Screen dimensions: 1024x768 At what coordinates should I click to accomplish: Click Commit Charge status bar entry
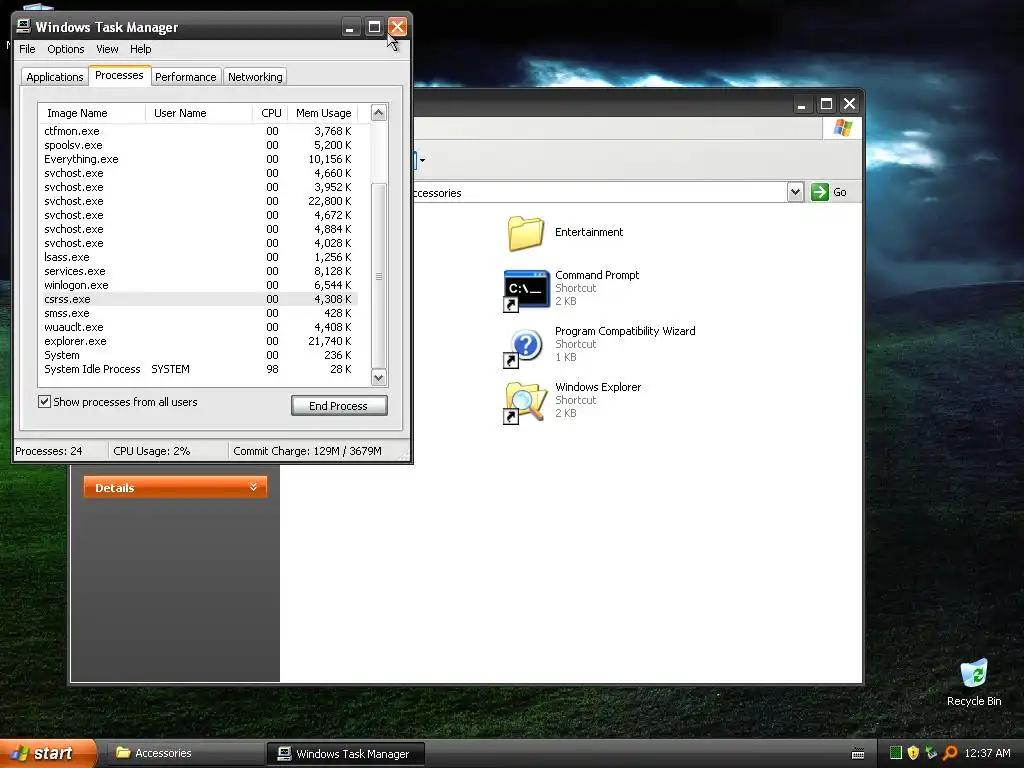308,451
